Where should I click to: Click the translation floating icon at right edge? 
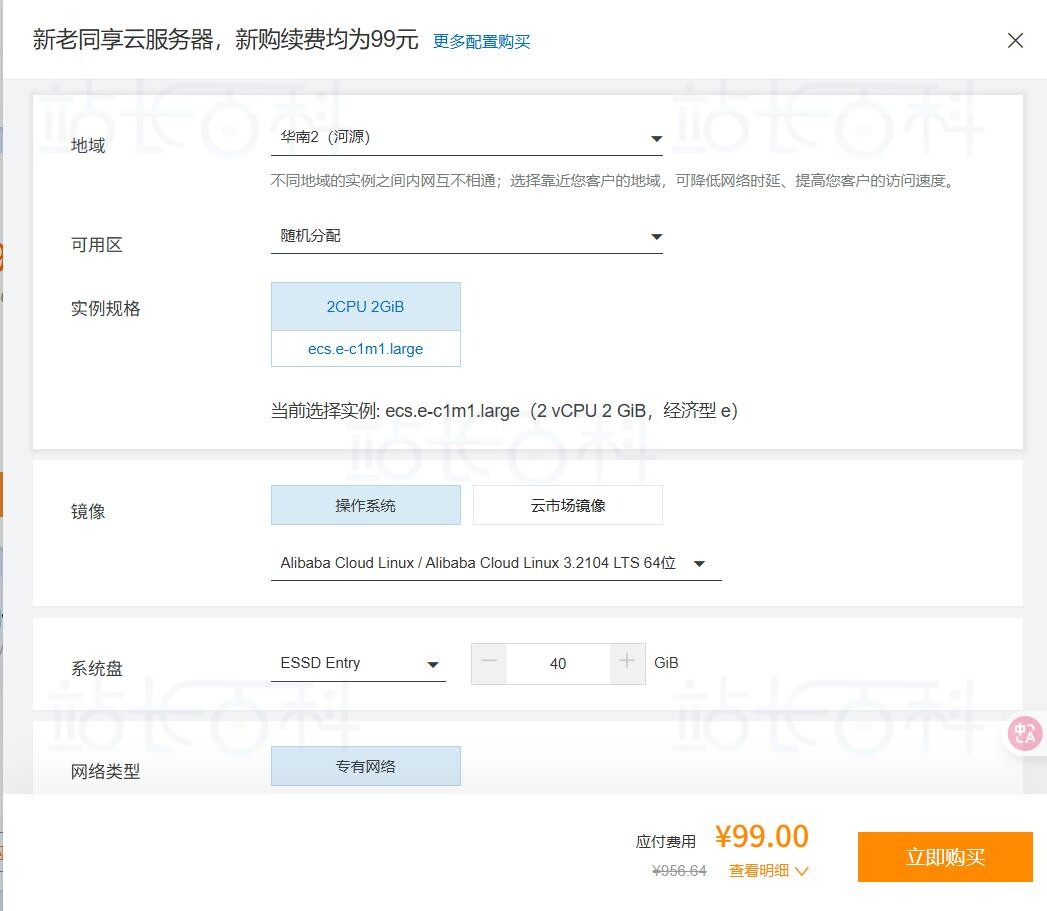click(1025, 733)
